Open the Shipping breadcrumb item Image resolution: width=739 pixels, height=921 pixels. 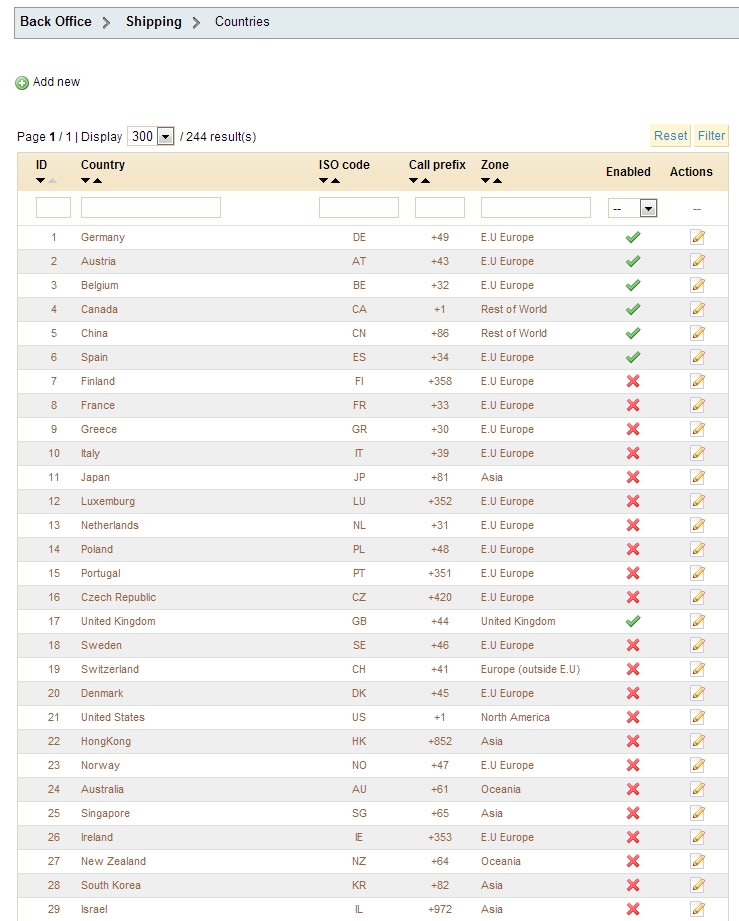[x=154, y=22]
